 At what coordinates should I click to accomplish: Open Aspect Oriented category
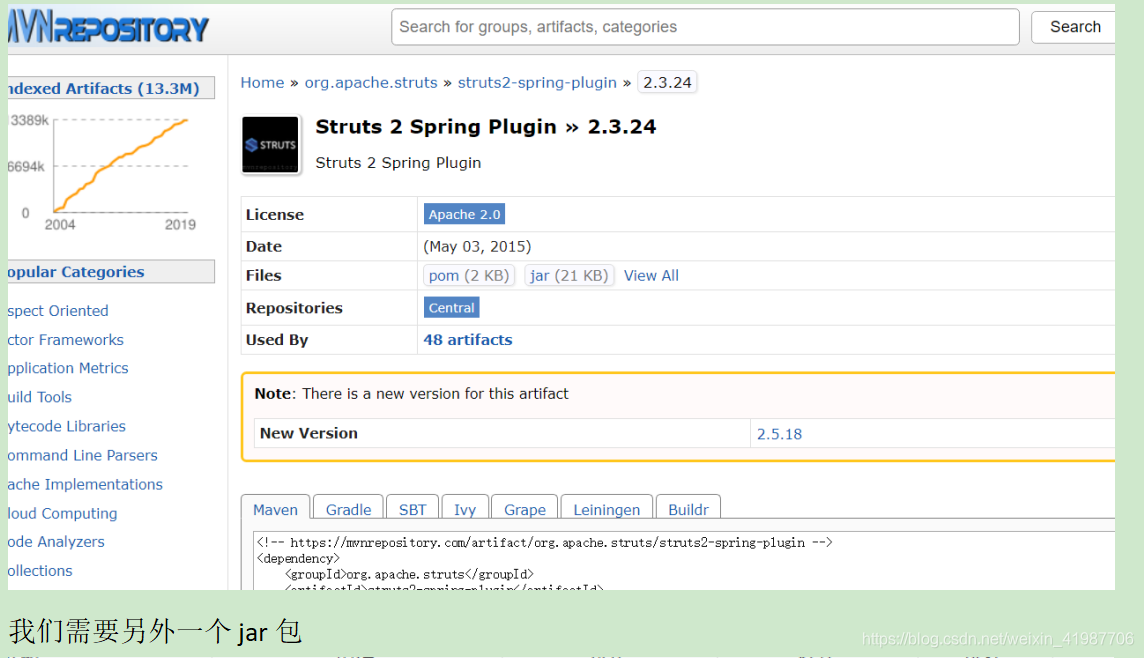(x=58, y=311)
